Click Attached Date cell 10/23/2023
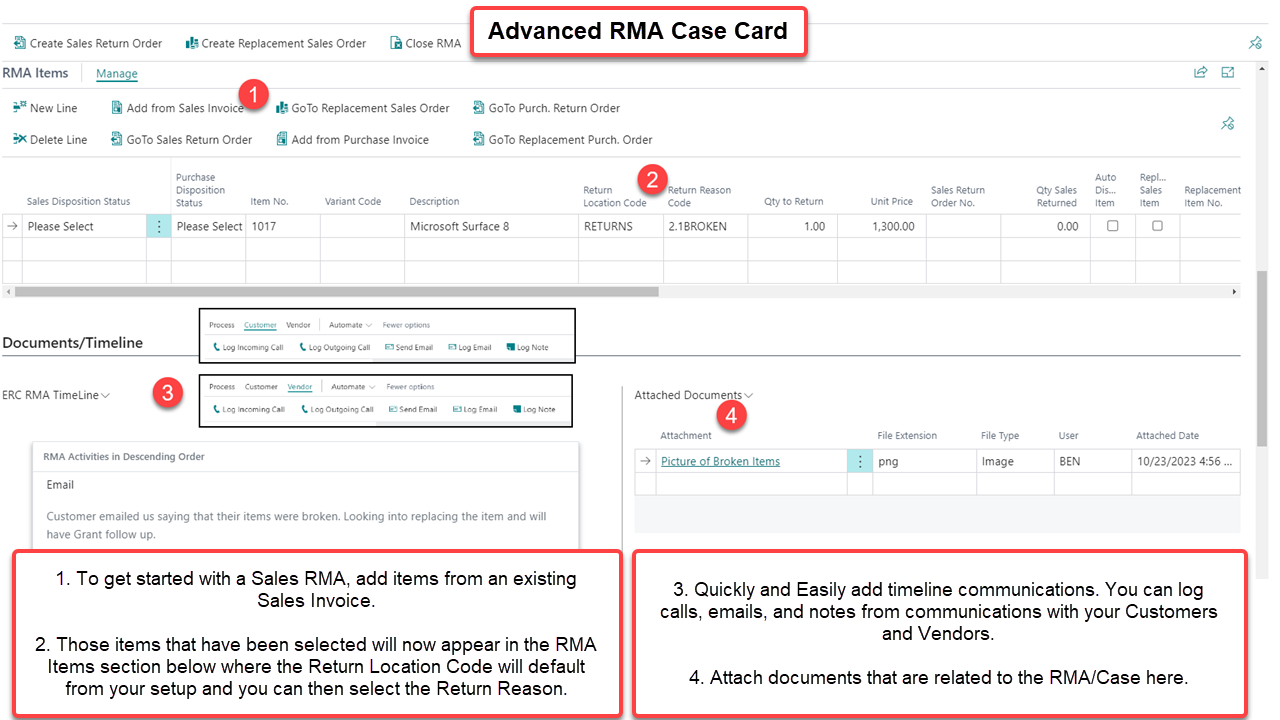The image size is (1280, 720). tap(1186, 461)
